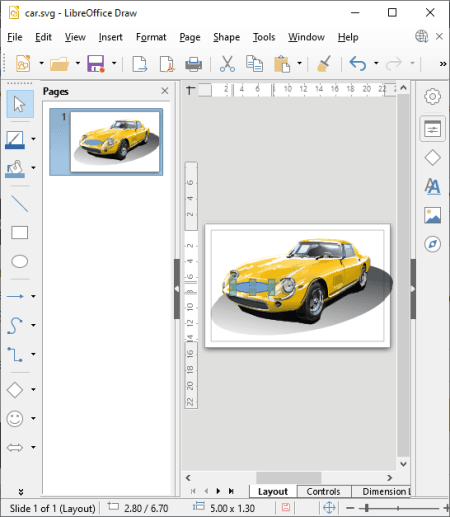
Task: Open the Navigator sidebar deck
Action: point(432,244)
